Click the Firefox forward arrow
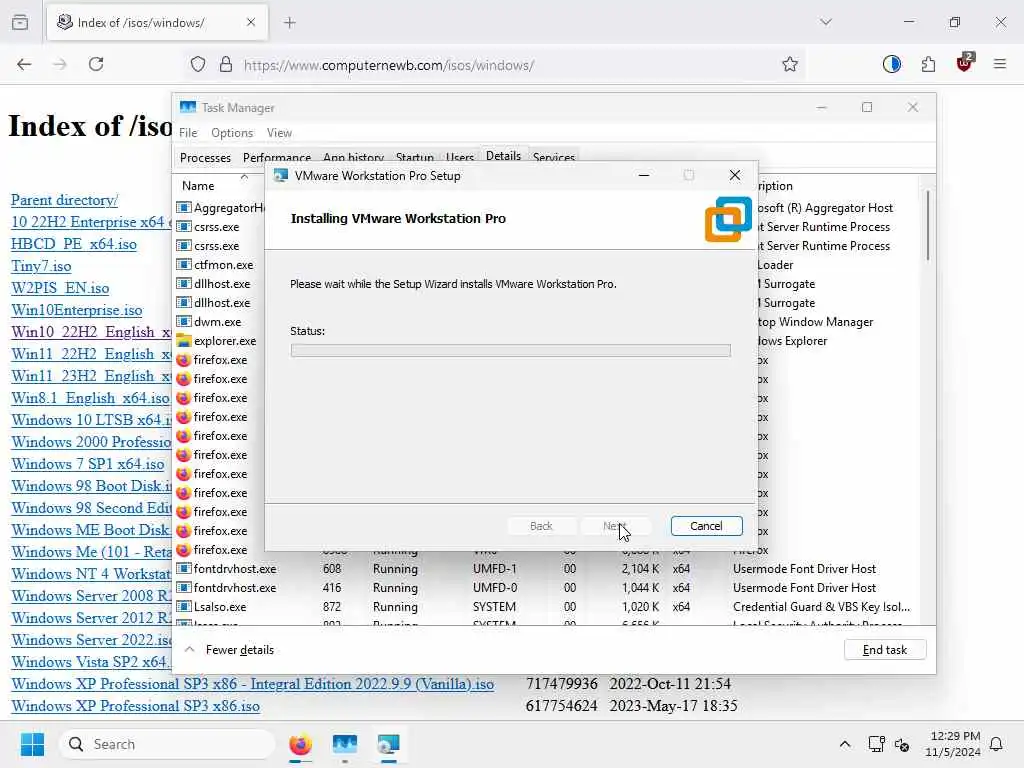 coord(60,64)
